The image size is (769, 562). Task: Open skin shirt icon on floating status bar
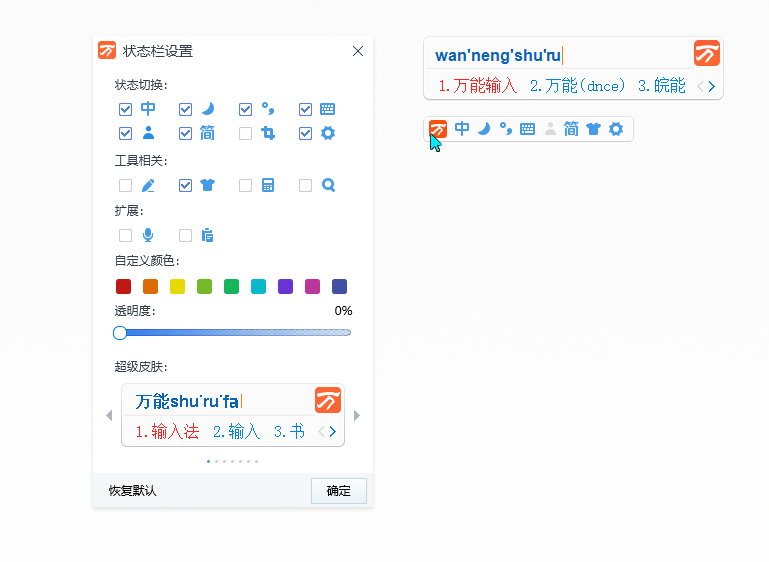point(593,129)
